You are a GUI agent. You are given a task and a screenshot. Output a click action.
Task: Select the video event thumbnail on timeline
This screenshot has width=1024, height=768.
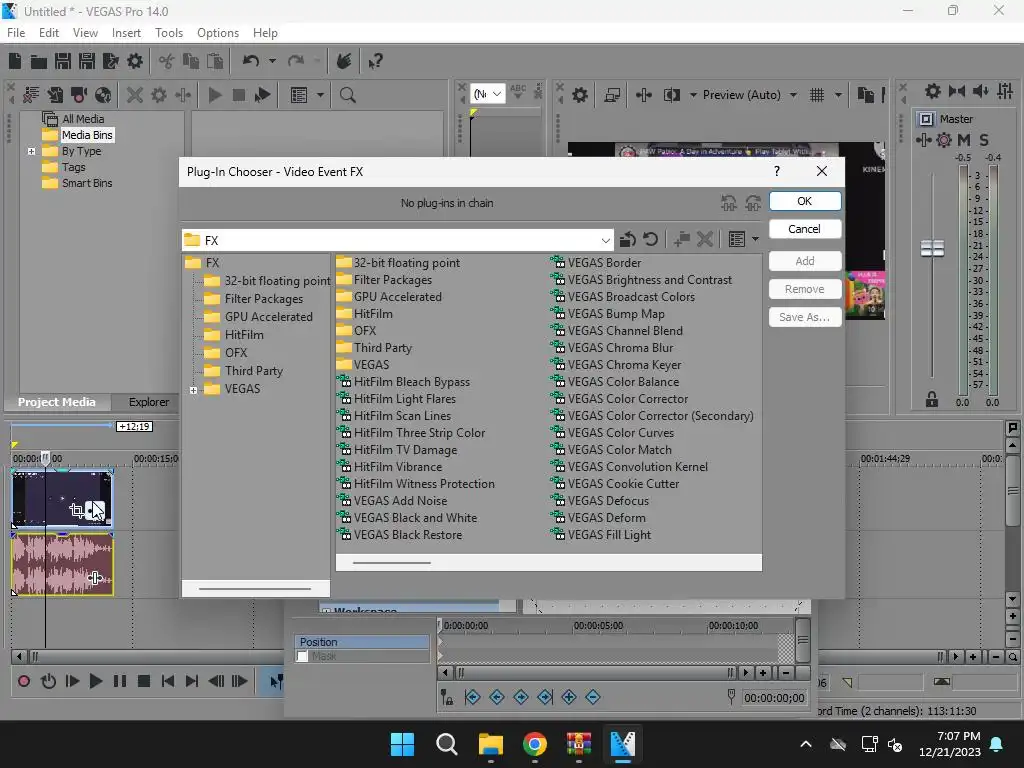[x=62, y=498]
